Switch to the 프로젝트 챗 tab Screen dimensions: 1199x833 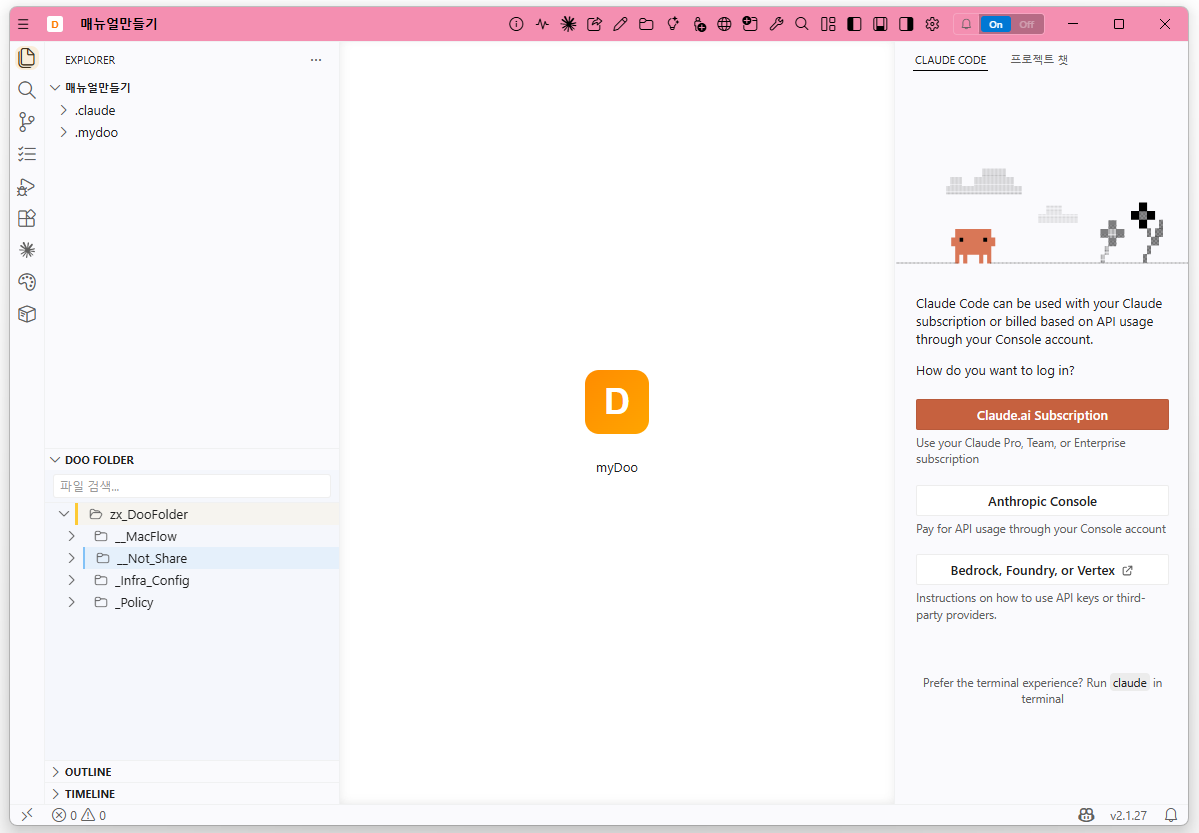point(1039,60)
